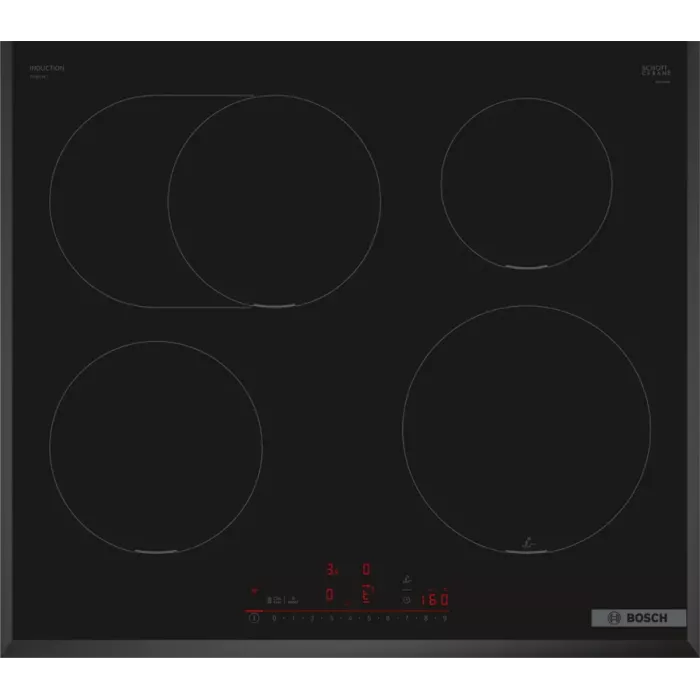Tap power level 0 on the scale

coord(273,619)
